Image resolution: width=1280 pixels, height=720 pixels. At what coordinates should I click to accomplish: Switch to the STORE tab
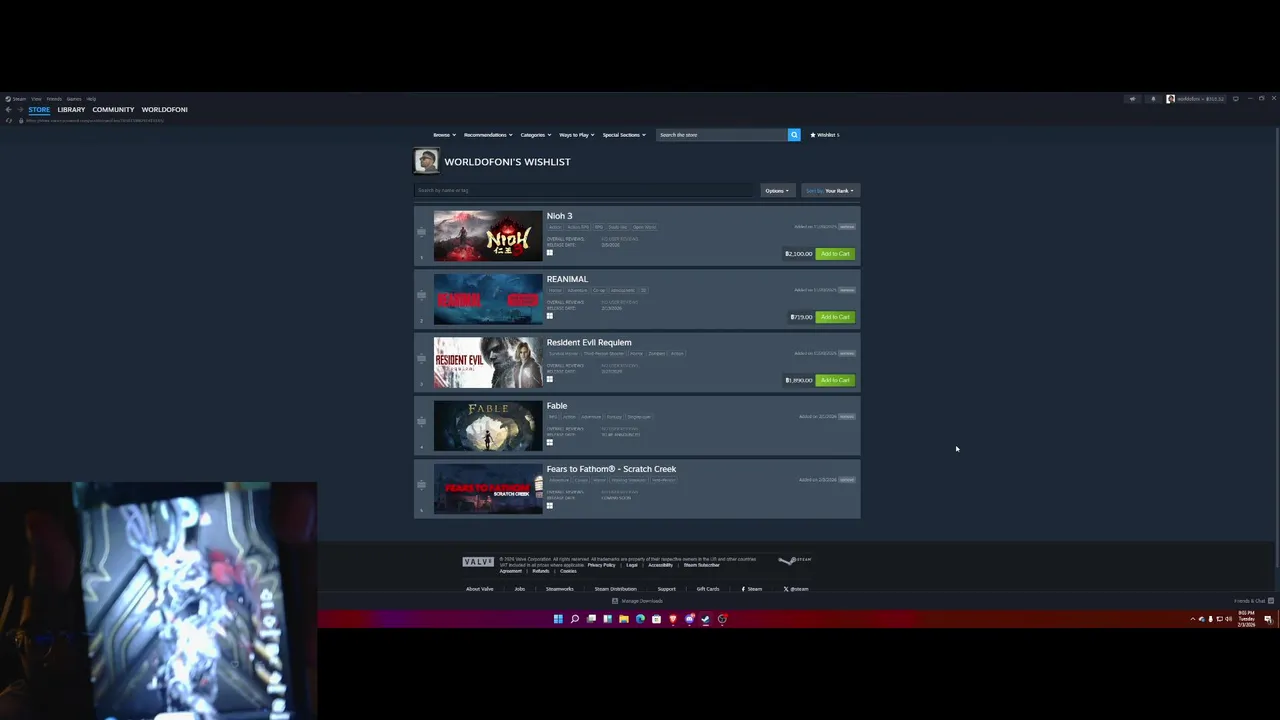39,110
